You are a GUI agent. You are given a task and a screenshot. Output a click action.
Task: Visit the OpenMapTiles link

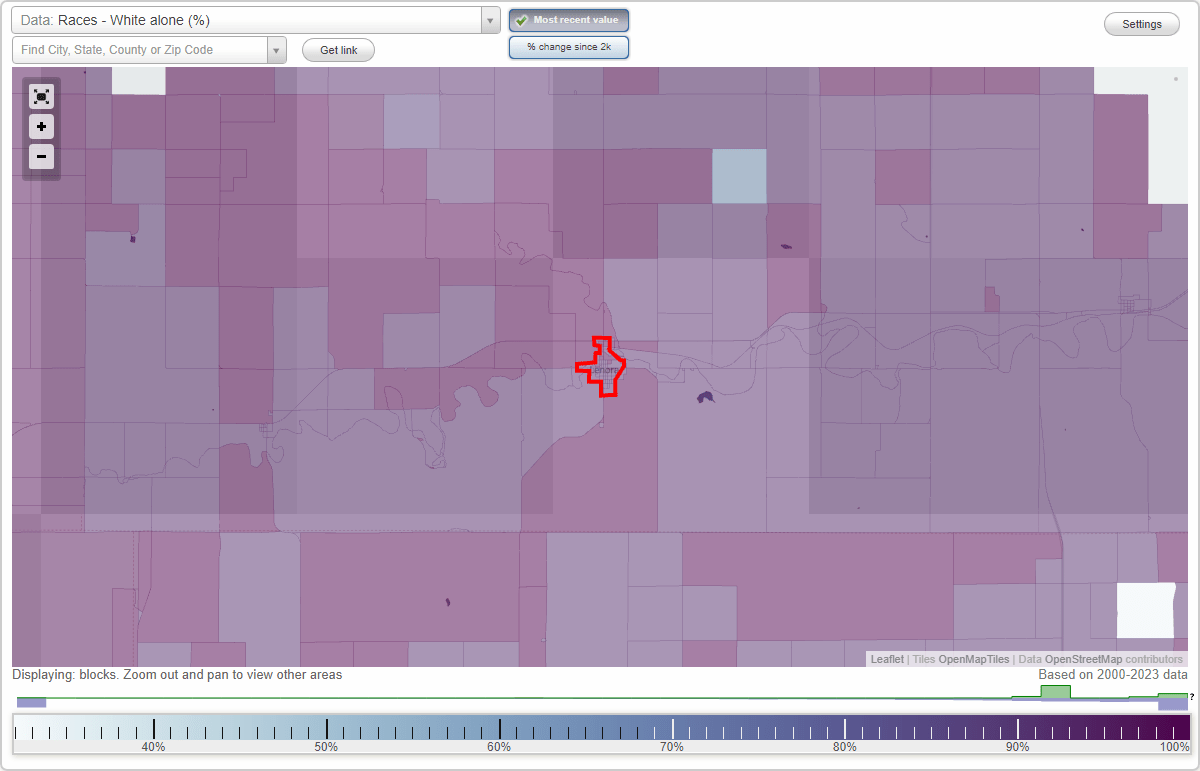[972, 659]
